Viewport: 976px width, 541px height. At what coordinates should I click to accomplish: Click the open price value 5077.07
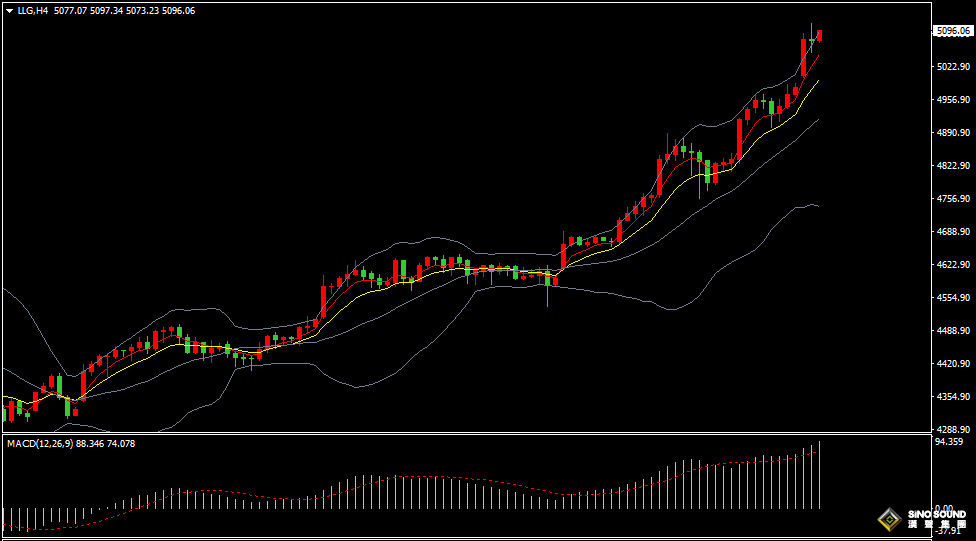[x=71, y=11]
